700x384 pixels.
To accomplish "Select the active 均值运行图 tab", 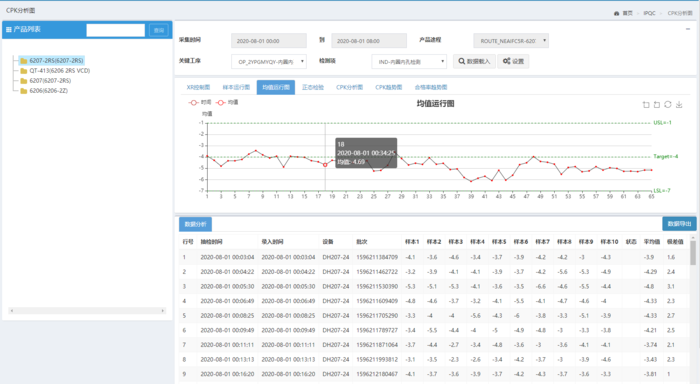I will pos(275,88).
